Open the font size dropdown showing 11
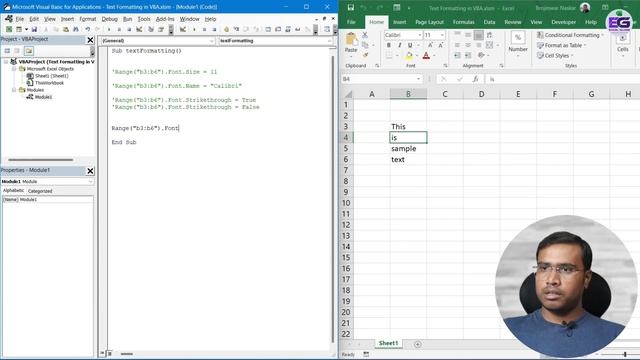640x360 pixels. pyautogui.click(x=442, y=35)
